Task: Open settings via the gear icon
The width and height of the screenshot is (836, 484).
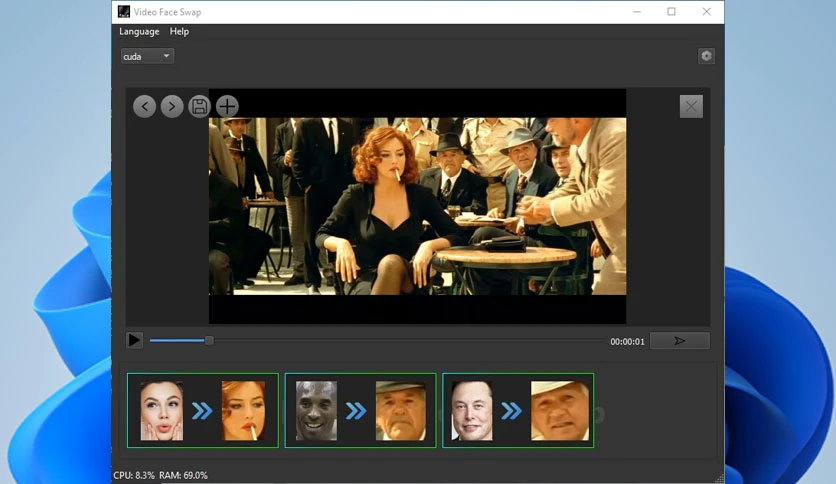Action: click(706, 56)
